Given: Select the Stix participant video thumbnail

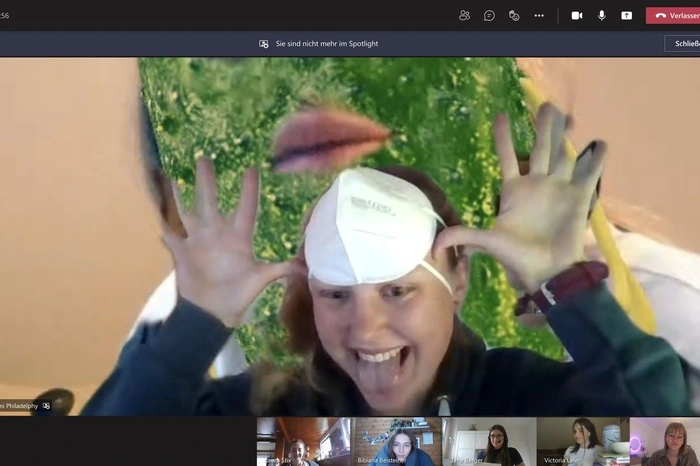Looking at the screenshot, I should point(304,442).
